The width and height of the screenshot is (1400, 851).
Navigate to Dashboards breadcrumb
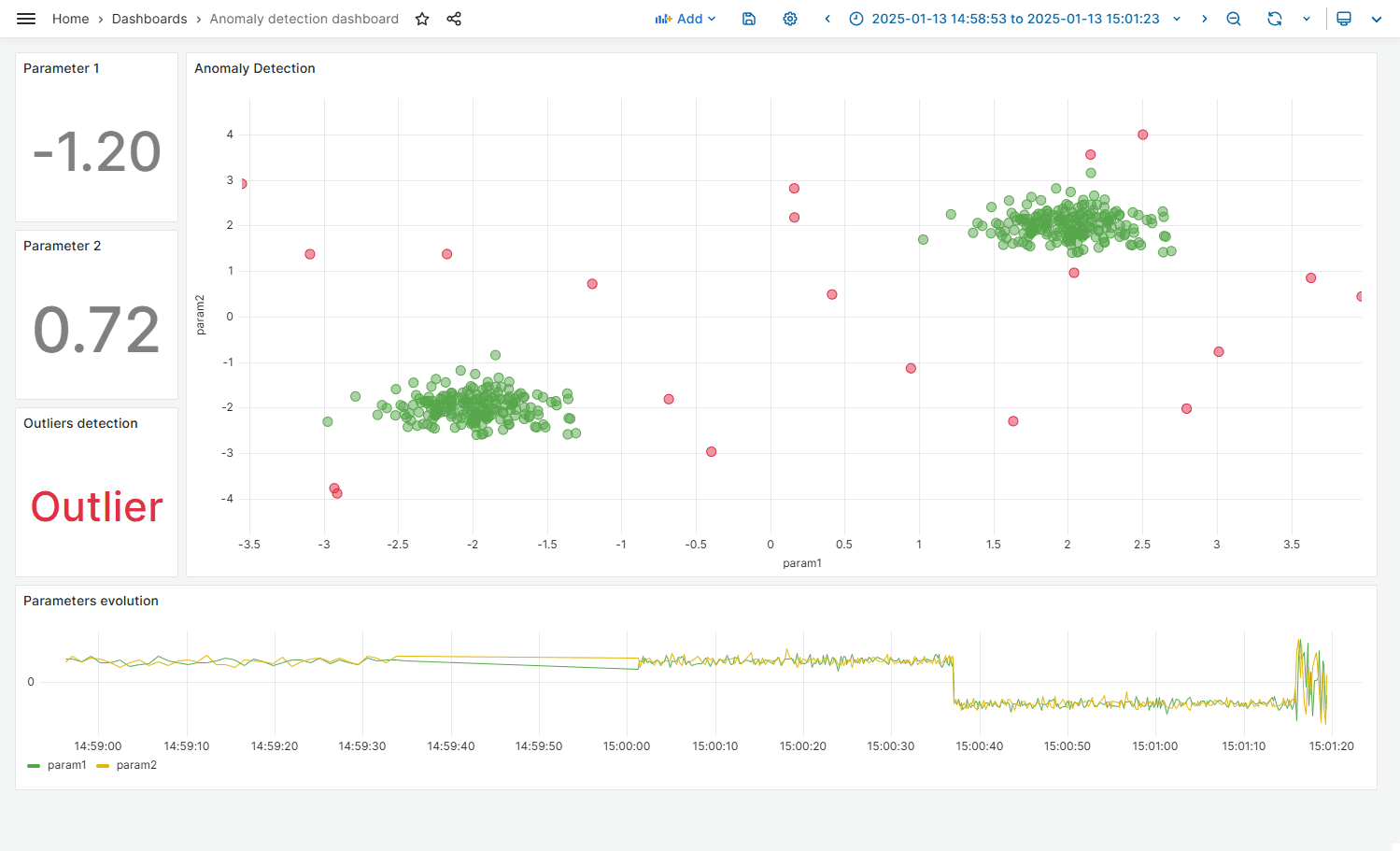click(x=149, y=19)
